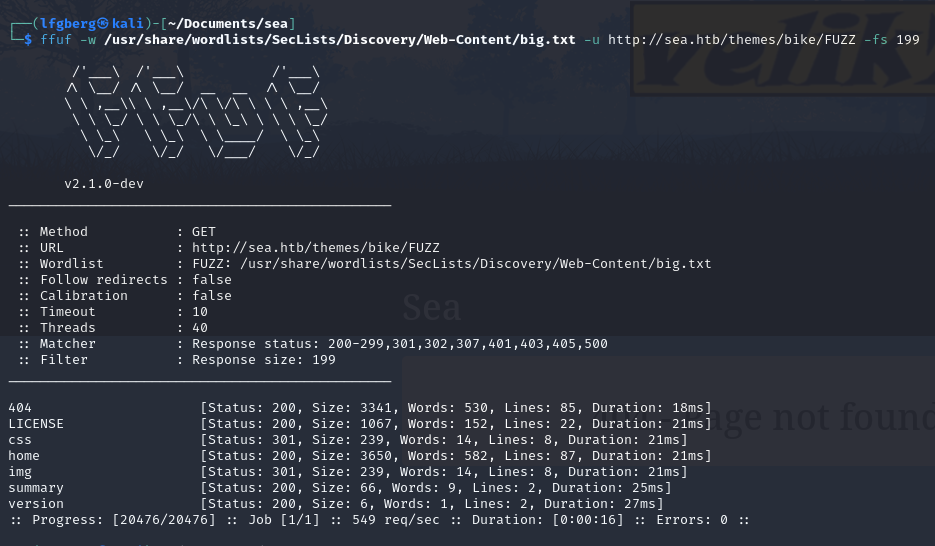Click the 'Duration: 27ms' value
Image resolution: width=935 pixels, height=546 pixels.
tap(599, 504)
